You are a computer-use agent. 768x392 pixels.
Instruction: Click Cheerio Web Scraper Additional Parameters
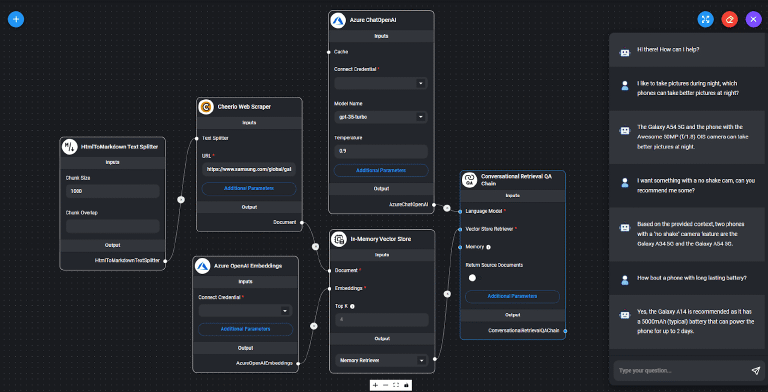pos(249,189)
